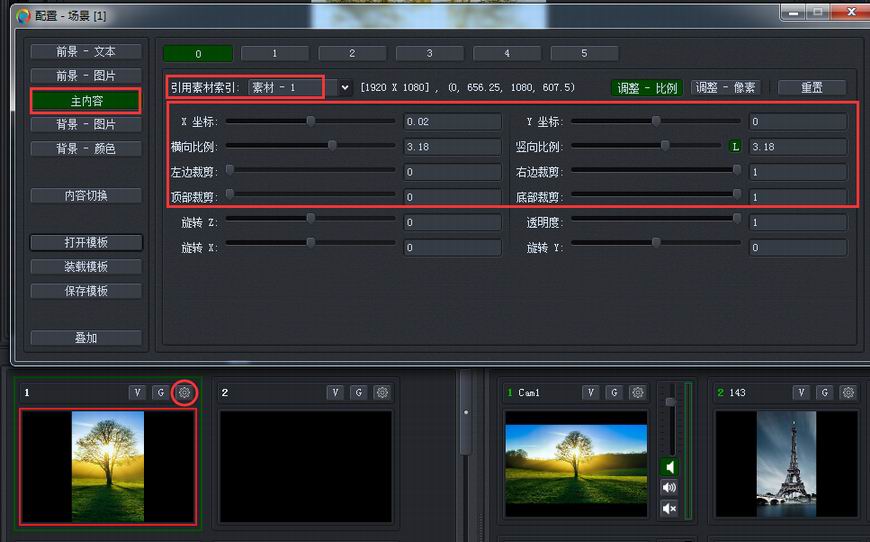870x542 pixels.
Task: Open settings gear for Cam1 source
Action: (x=638, y=393)
